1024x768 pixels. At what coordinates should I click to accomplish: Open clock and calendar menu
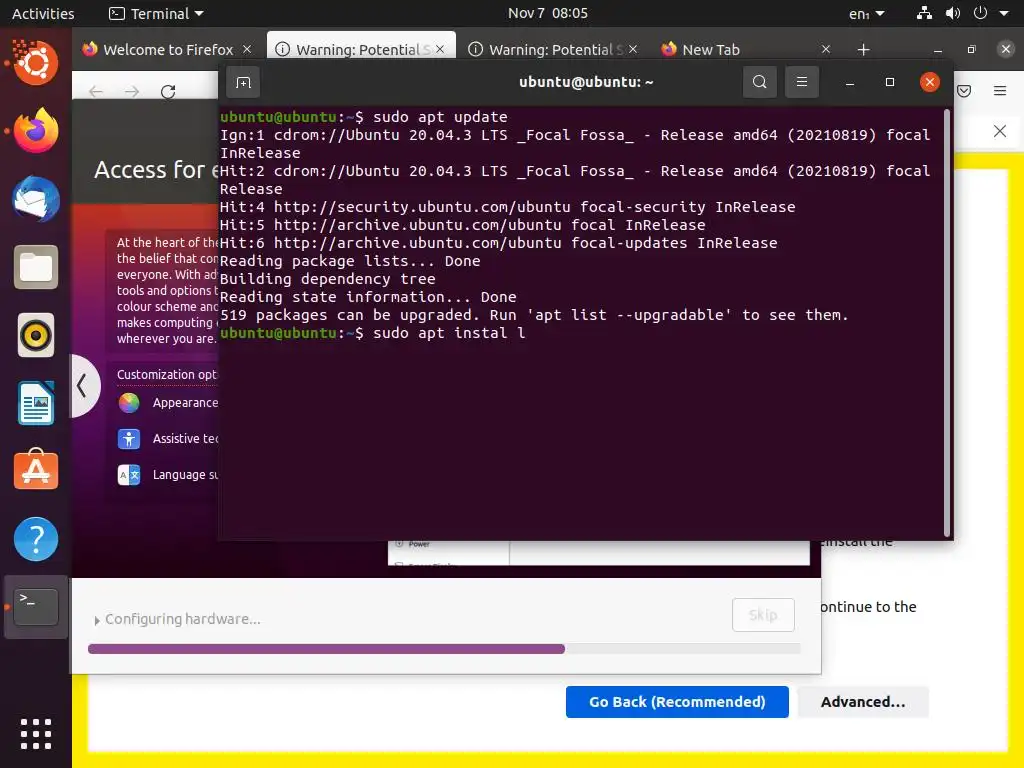(547, 13)
